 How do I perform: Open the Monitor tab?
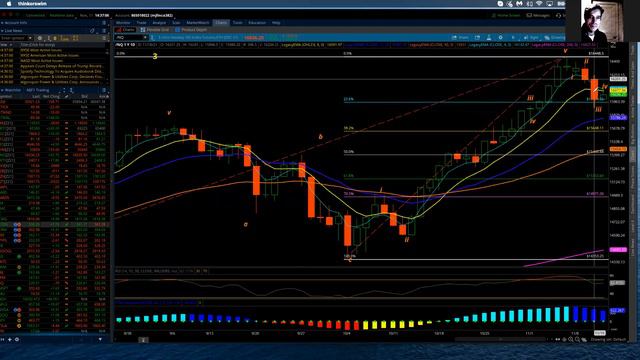(x=123, y=23)
